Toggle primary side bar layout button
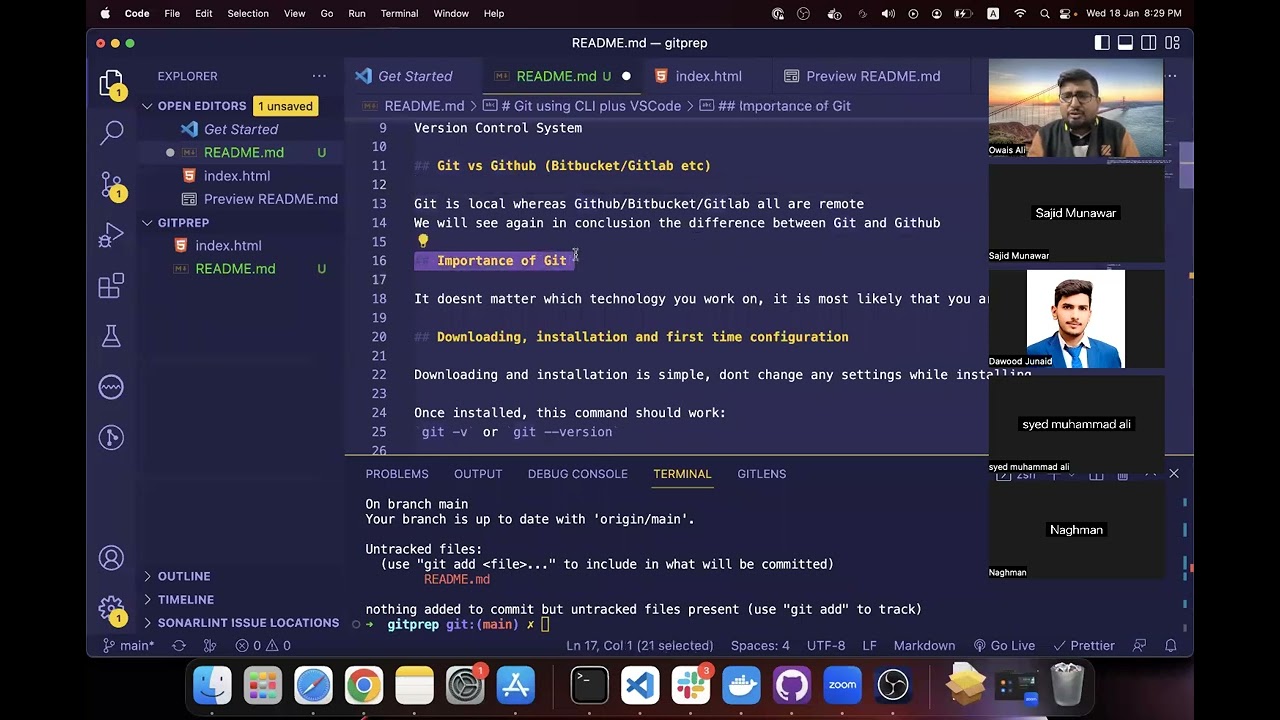The width and height of the screenshot is (1280, 720). click(1102, 43)
